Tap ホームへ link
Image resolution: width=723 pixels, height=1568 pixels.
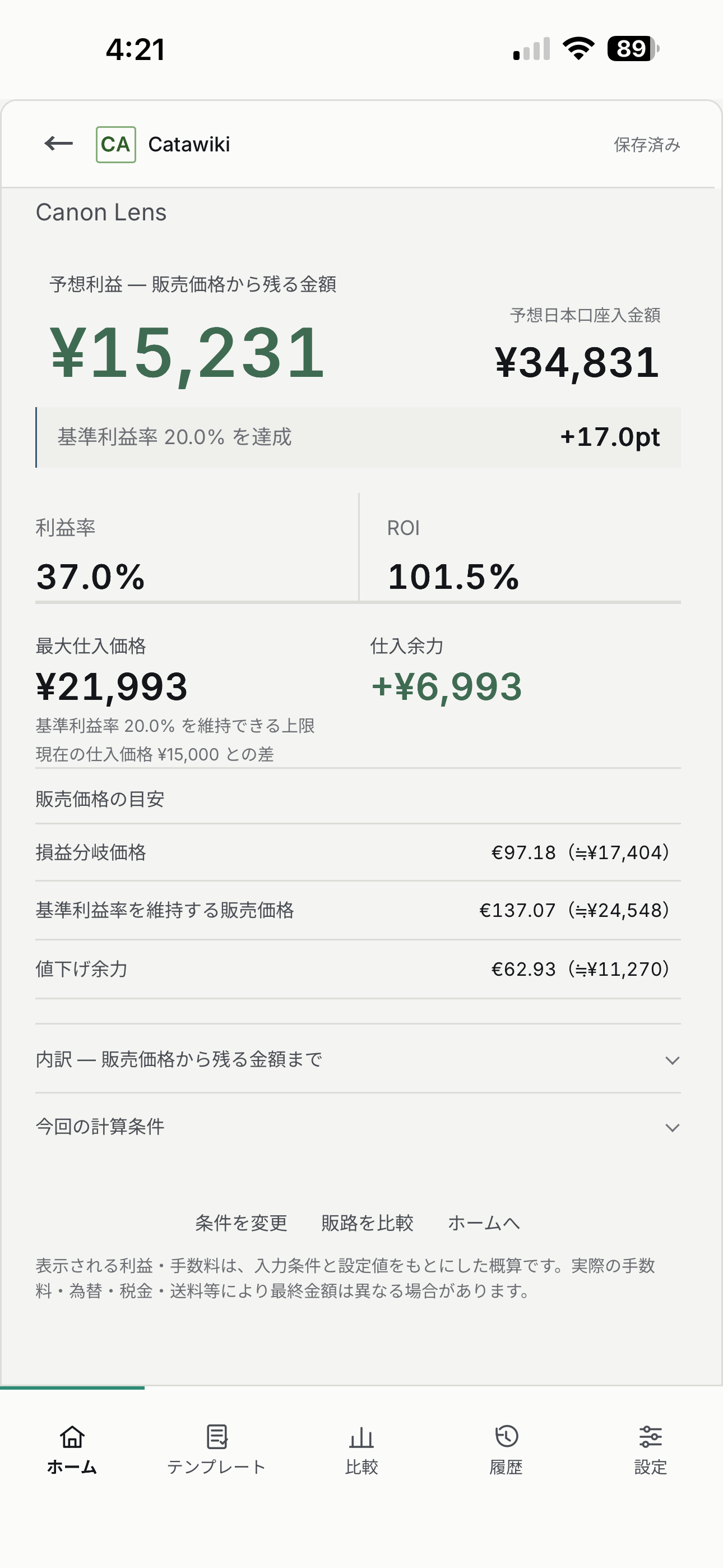click(x=484, y=1223)
